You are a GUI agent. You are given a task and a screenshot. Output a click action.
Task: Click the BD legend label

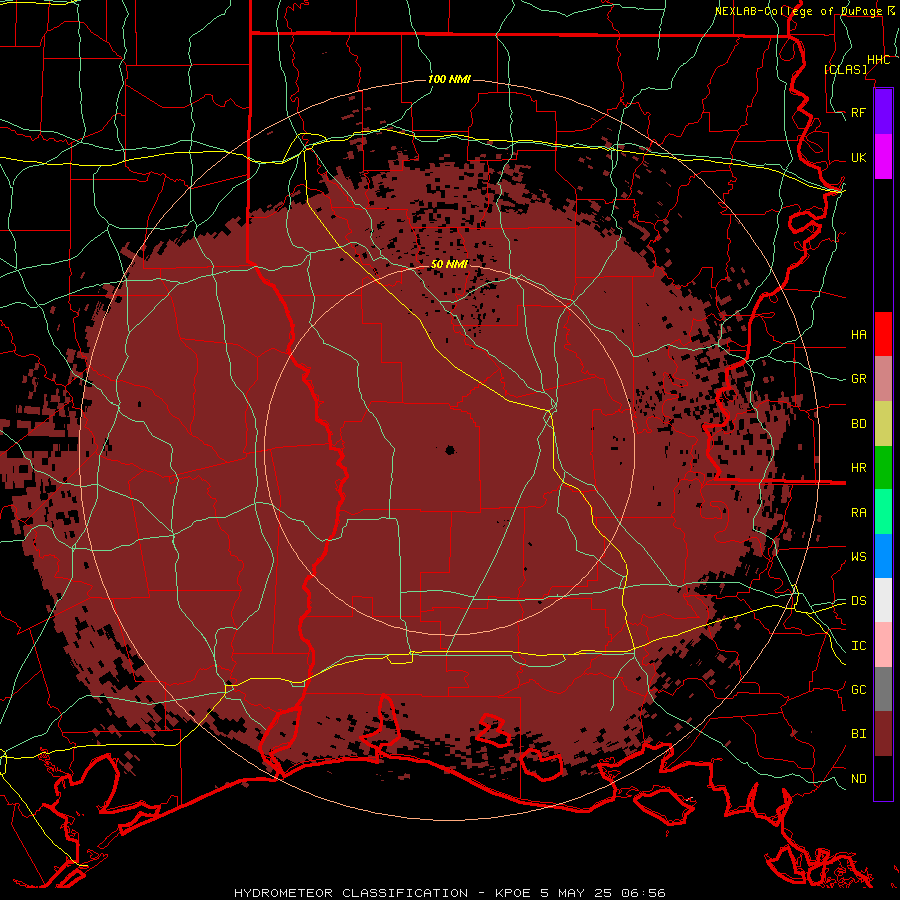point(859,424)
